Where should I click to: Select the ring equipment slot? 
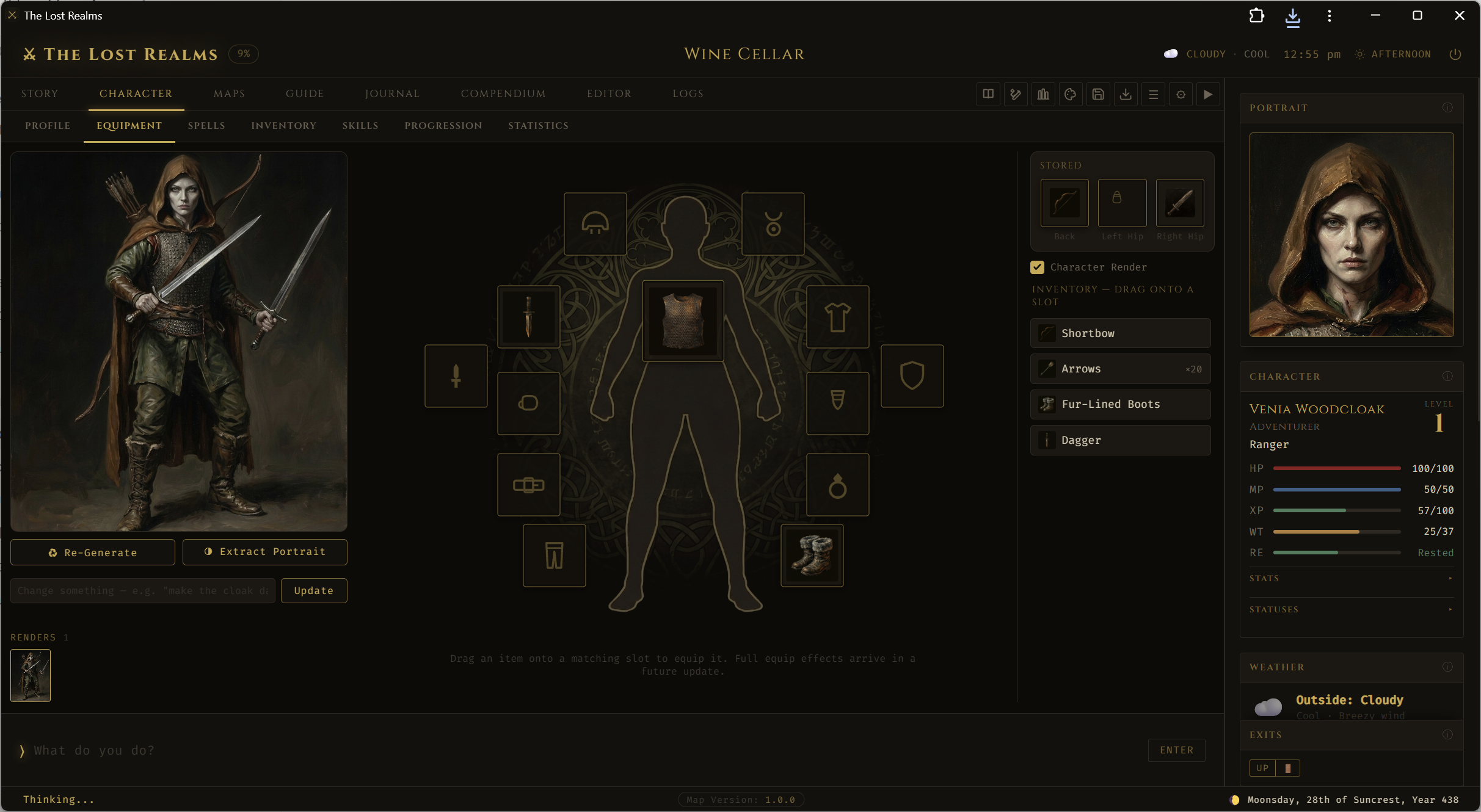pyautogui.click(x=837, y=485)
